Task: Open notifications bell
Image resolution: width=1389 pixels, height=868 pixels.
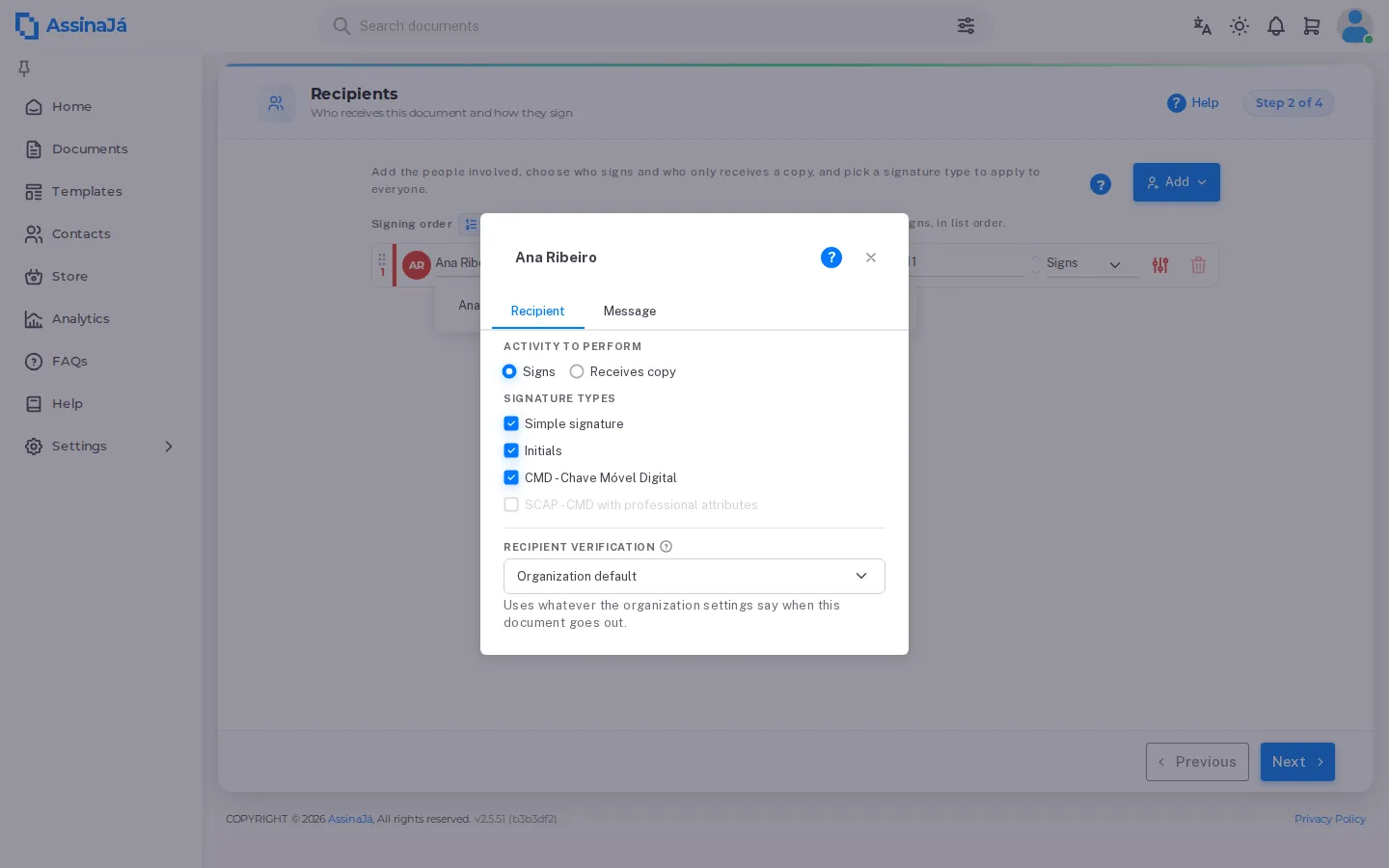Action: [x=1276, y=26]
